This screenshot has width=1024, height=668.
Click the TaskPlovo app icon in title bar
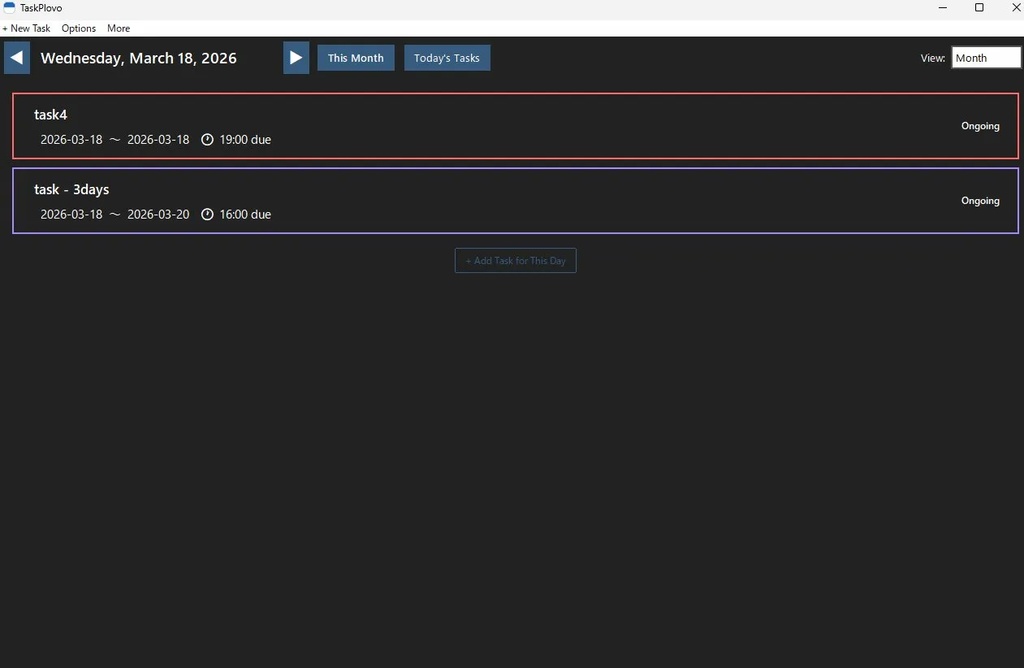pos(9,8)
